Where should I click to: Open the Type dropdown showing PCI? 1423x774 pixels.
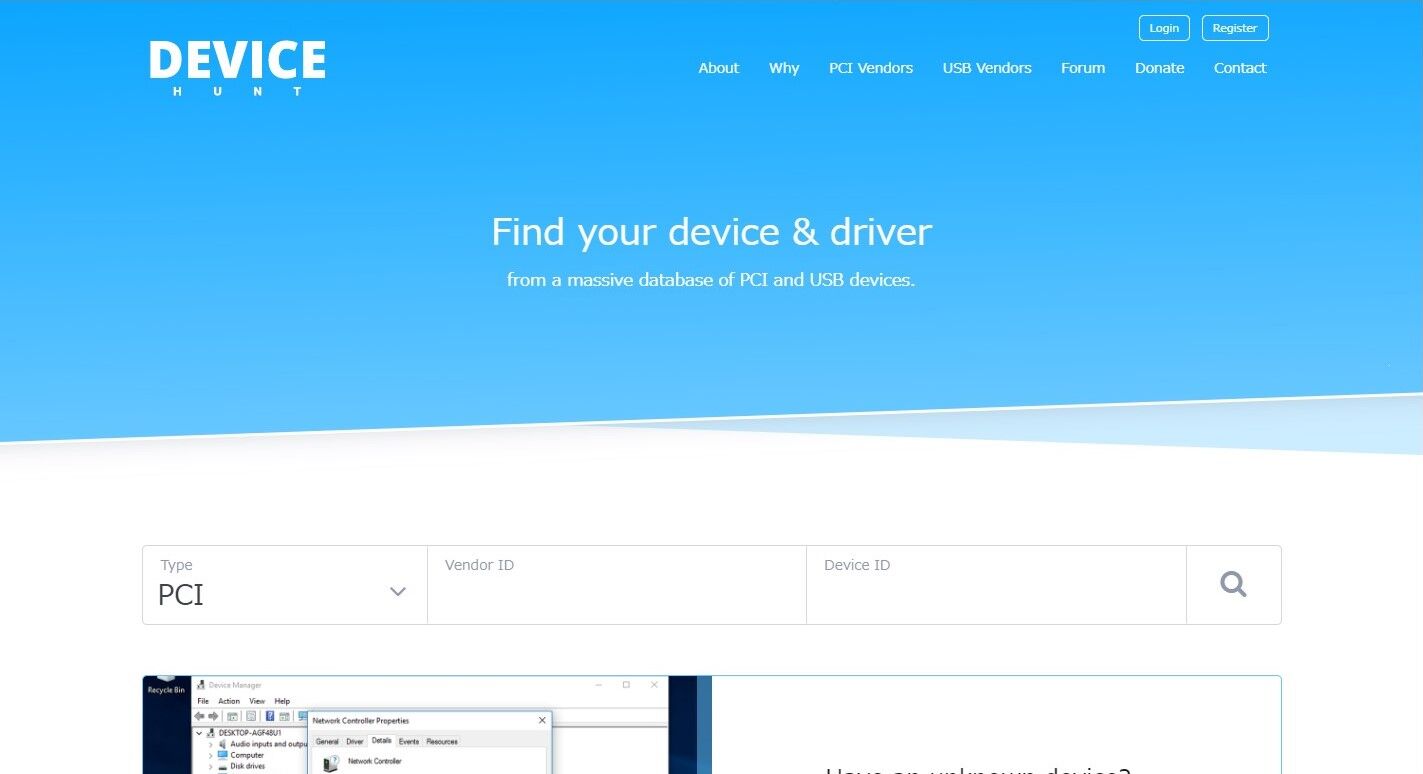coord(285,585)
